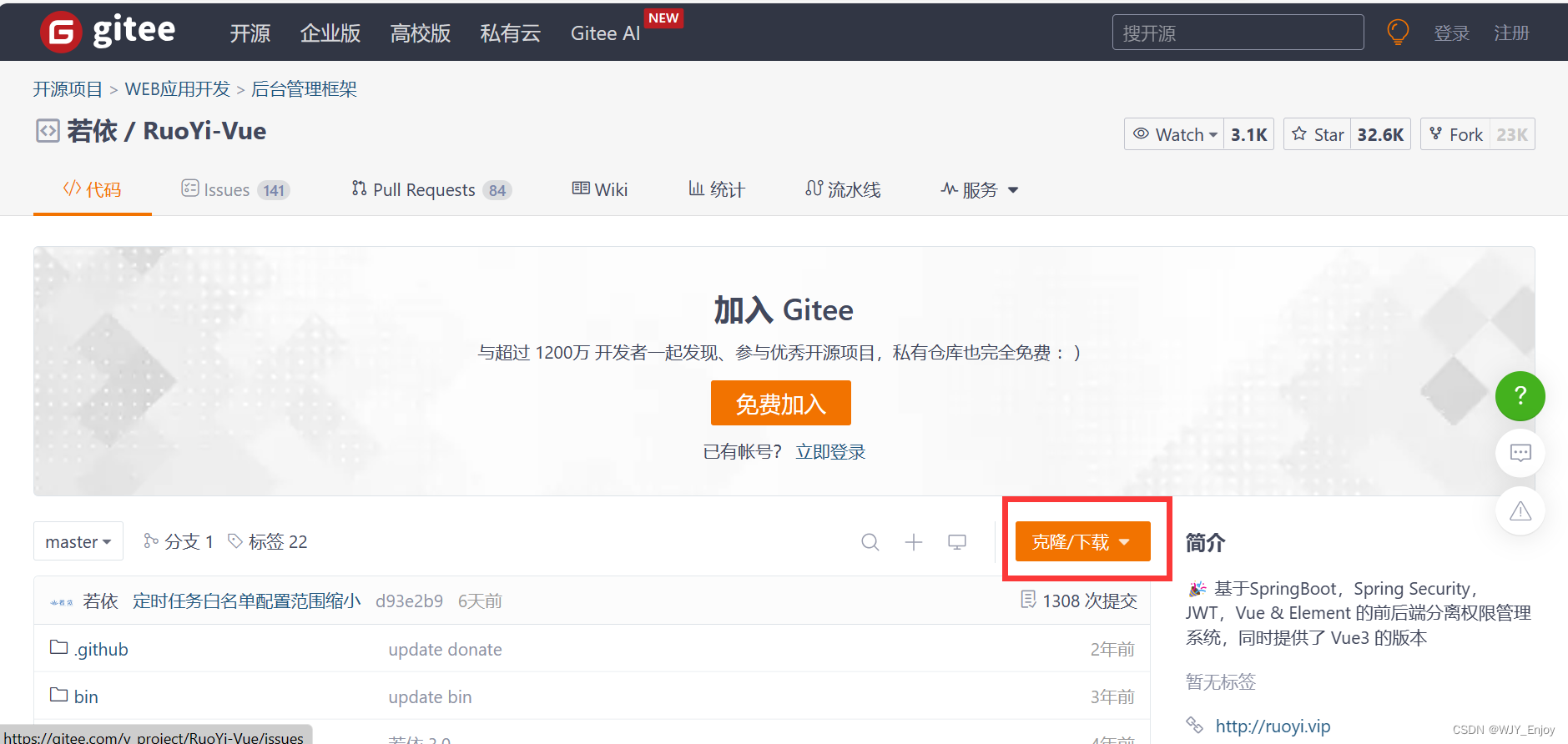Click 若依 owner name in title

coord(93,131)
